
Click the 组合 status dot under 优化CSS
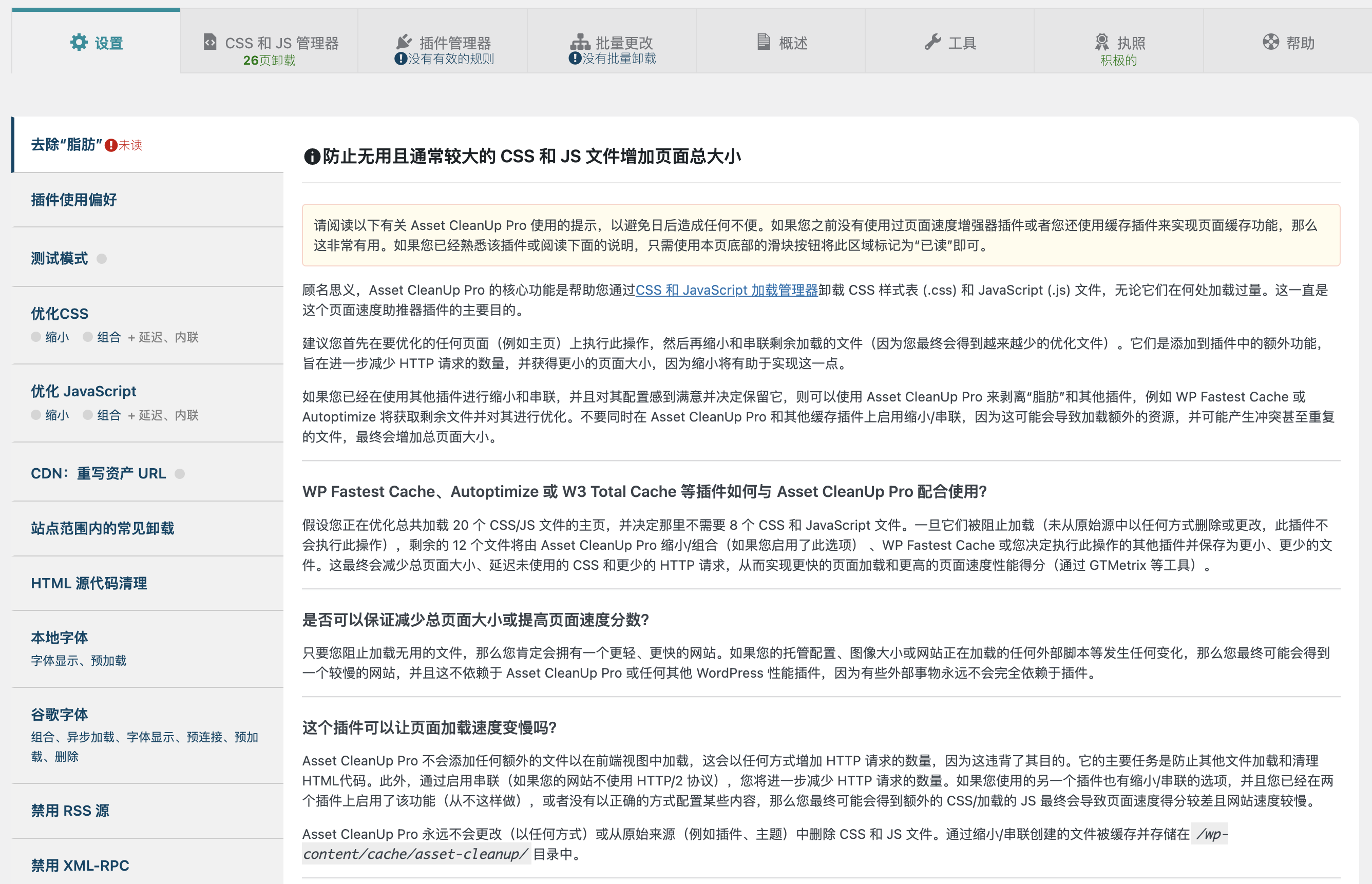pyautogui.click(x=87, y=337)
